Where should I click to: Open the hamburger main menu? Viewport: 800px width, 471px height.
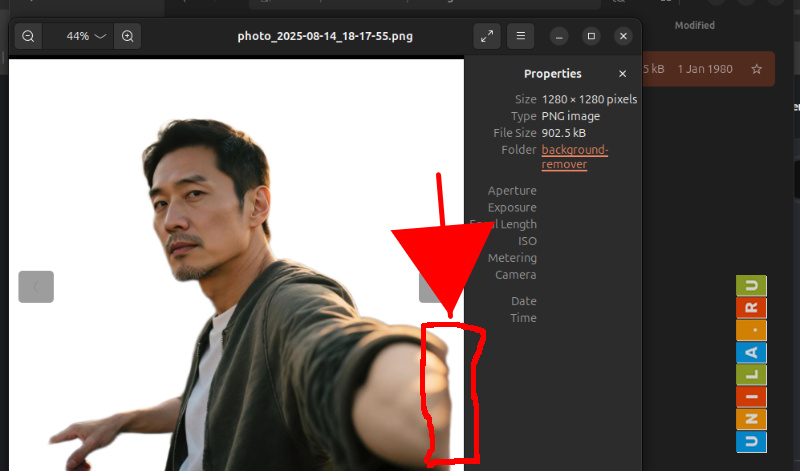(x=520, y=36)
